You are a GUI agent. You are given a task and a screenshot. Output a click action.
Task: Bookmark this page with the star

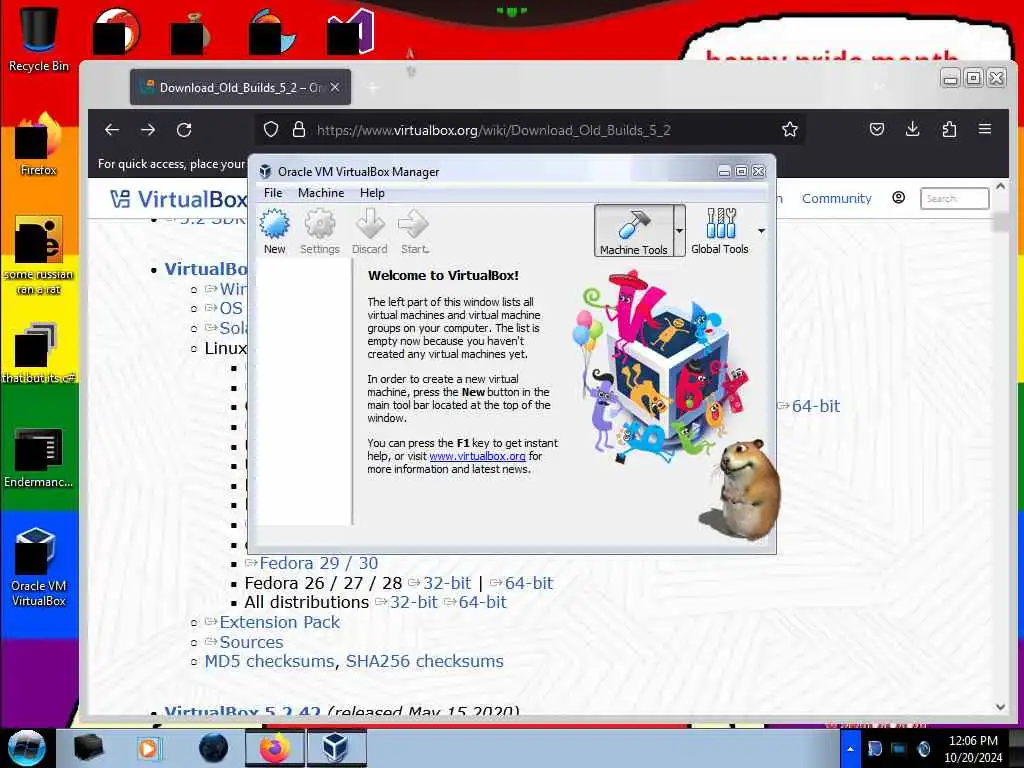click(790, 130)
